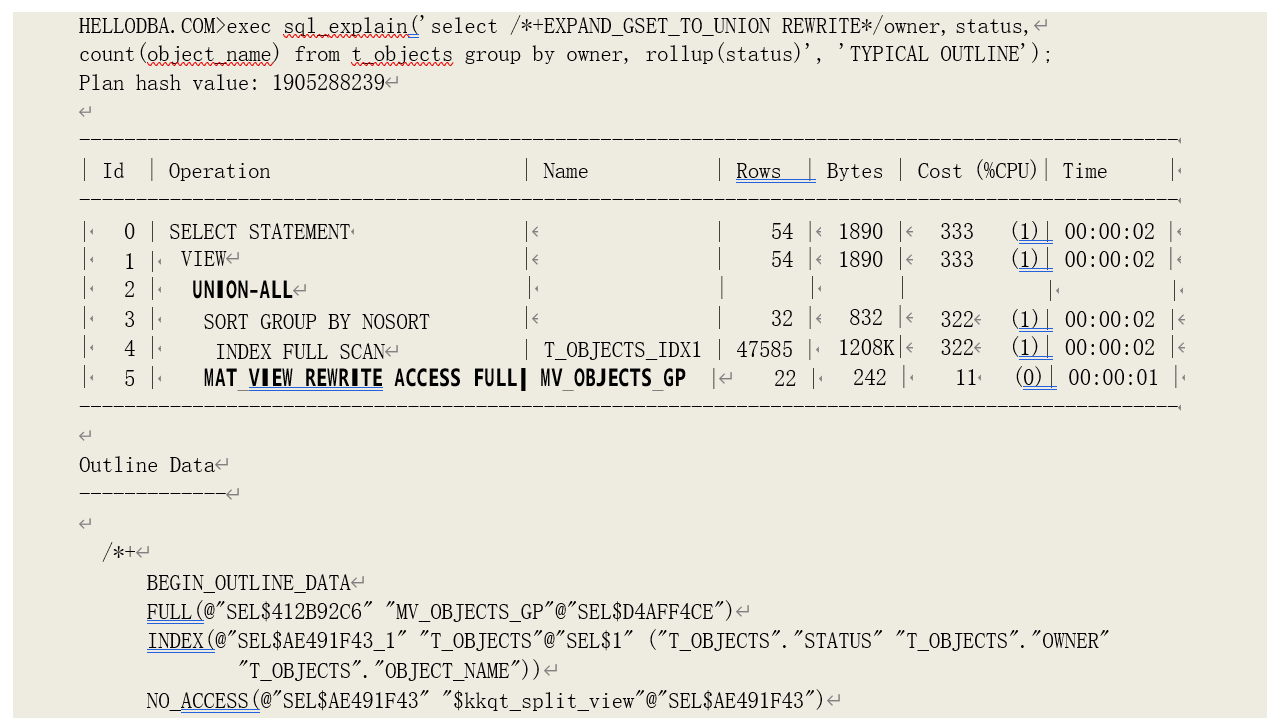Click the cost value 11
Viewport: 1274px width, 726px height.
(965, 378)
